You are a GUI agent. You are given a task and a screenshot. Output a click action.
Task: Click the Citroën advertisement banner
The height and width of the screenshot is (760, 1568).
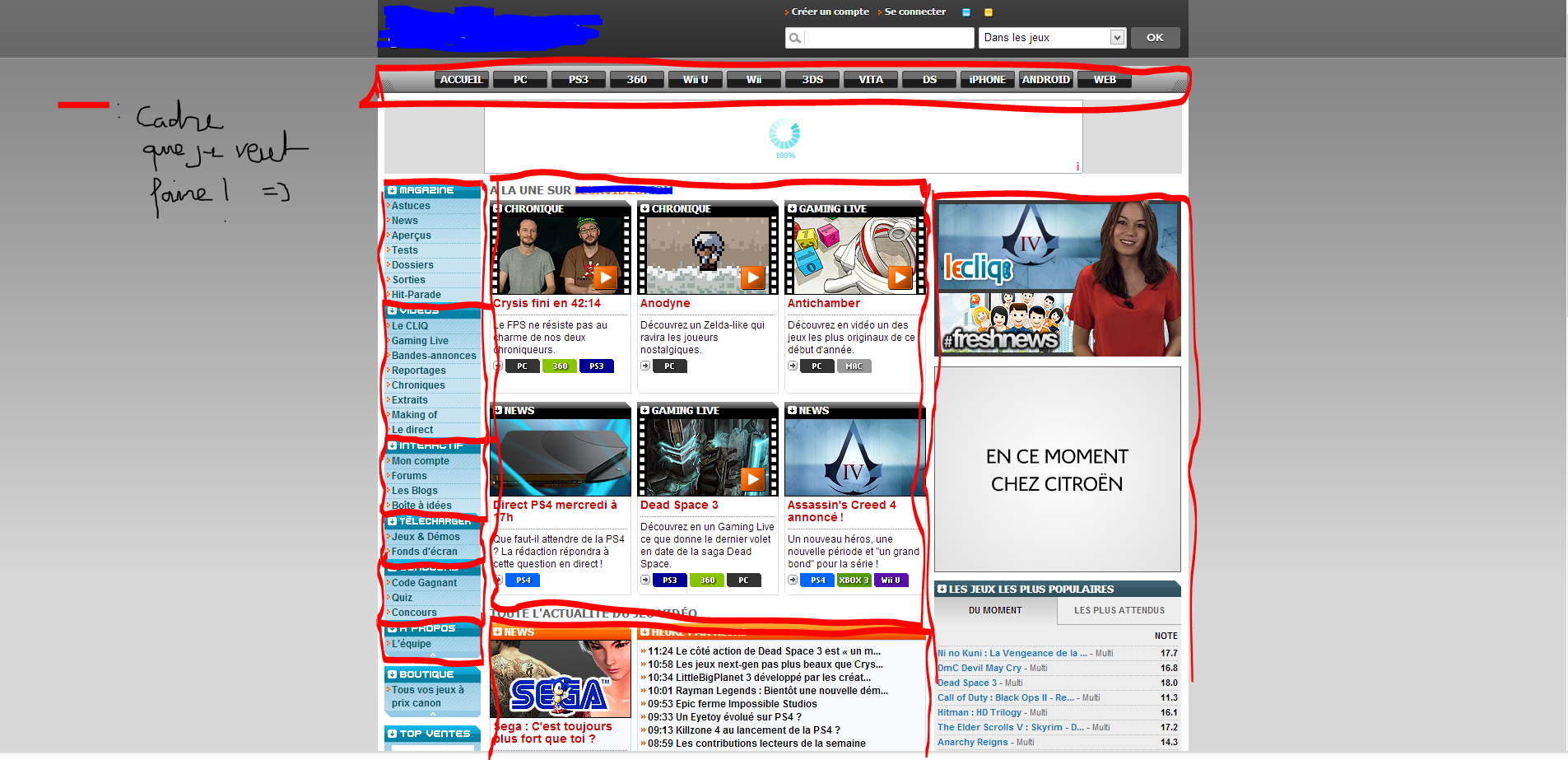[x=1058, y=469]
